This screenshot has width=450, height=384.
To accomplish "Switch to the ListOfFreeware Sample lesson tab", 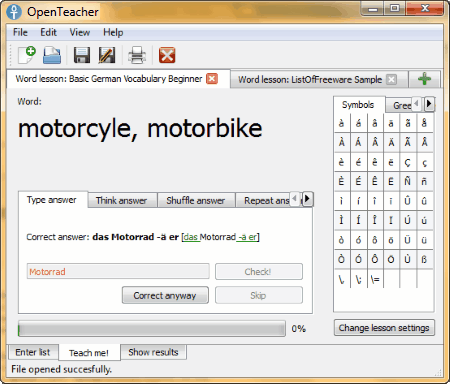I will point(310,80).
